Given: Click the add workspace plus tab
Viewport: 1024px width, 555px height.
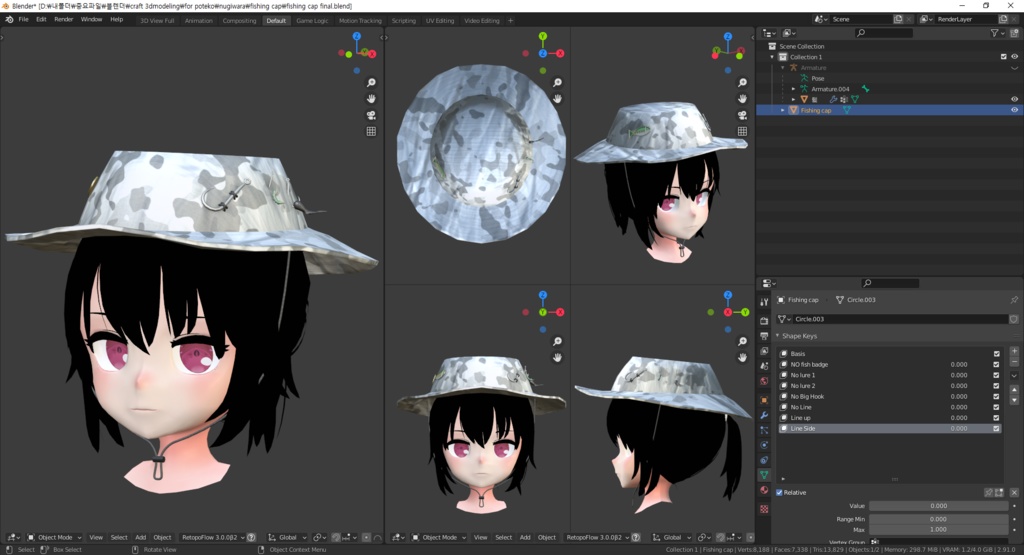Looking at the screenshot, I should point(511,20).
